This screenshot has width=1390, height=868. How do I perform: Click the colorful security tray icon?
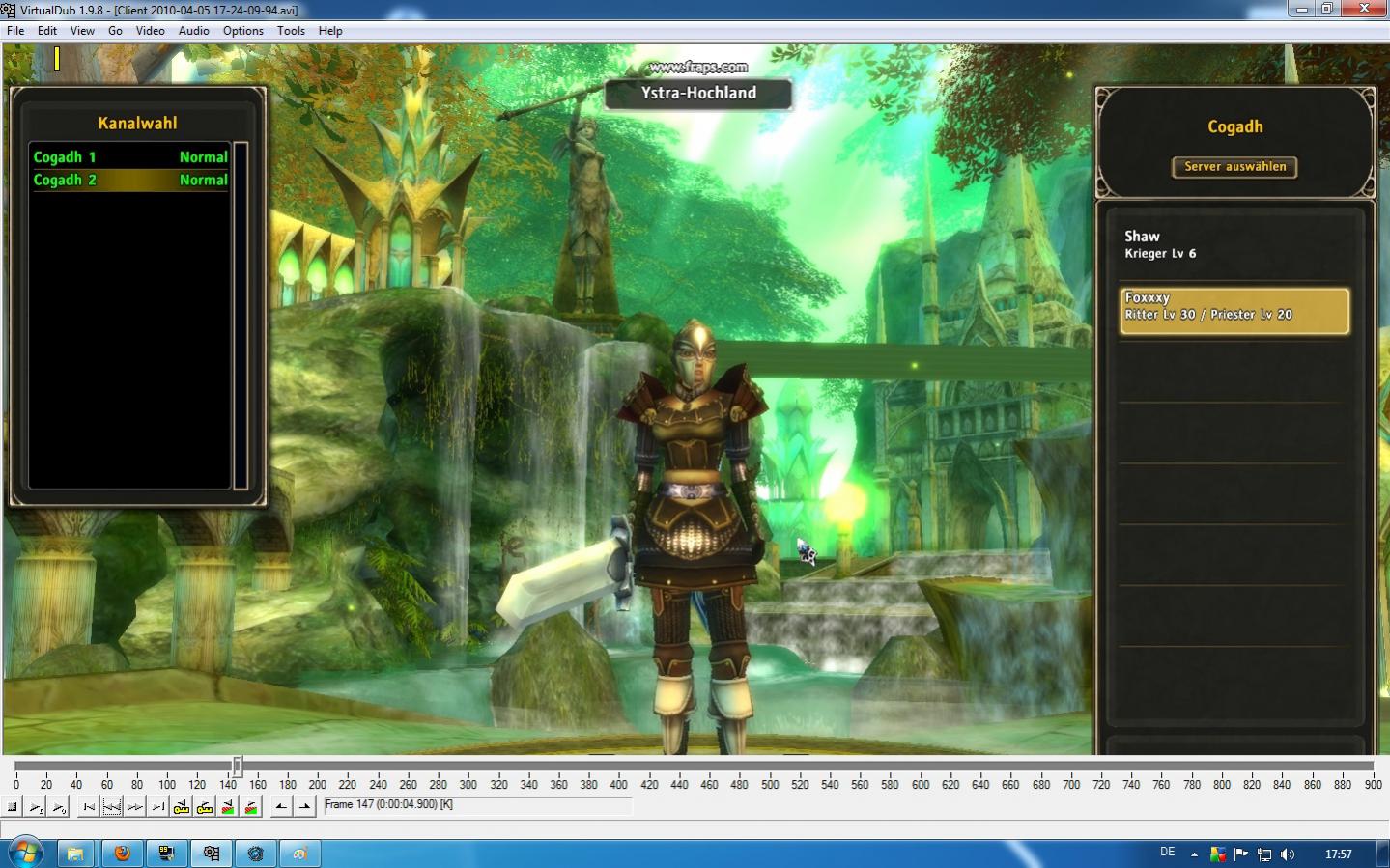[x=1217, y=854]
